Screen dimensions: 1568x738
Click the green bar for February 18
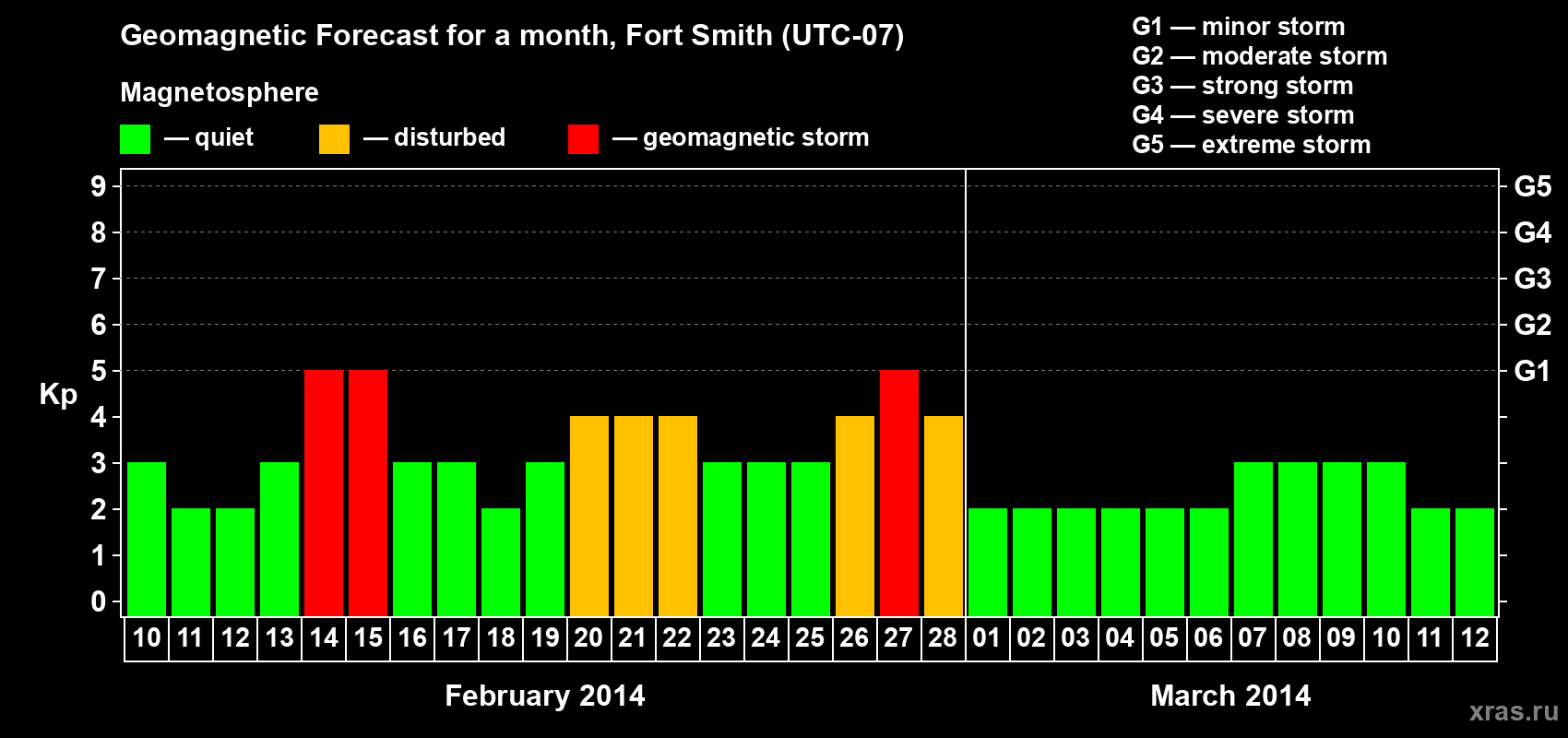[501, 562]
